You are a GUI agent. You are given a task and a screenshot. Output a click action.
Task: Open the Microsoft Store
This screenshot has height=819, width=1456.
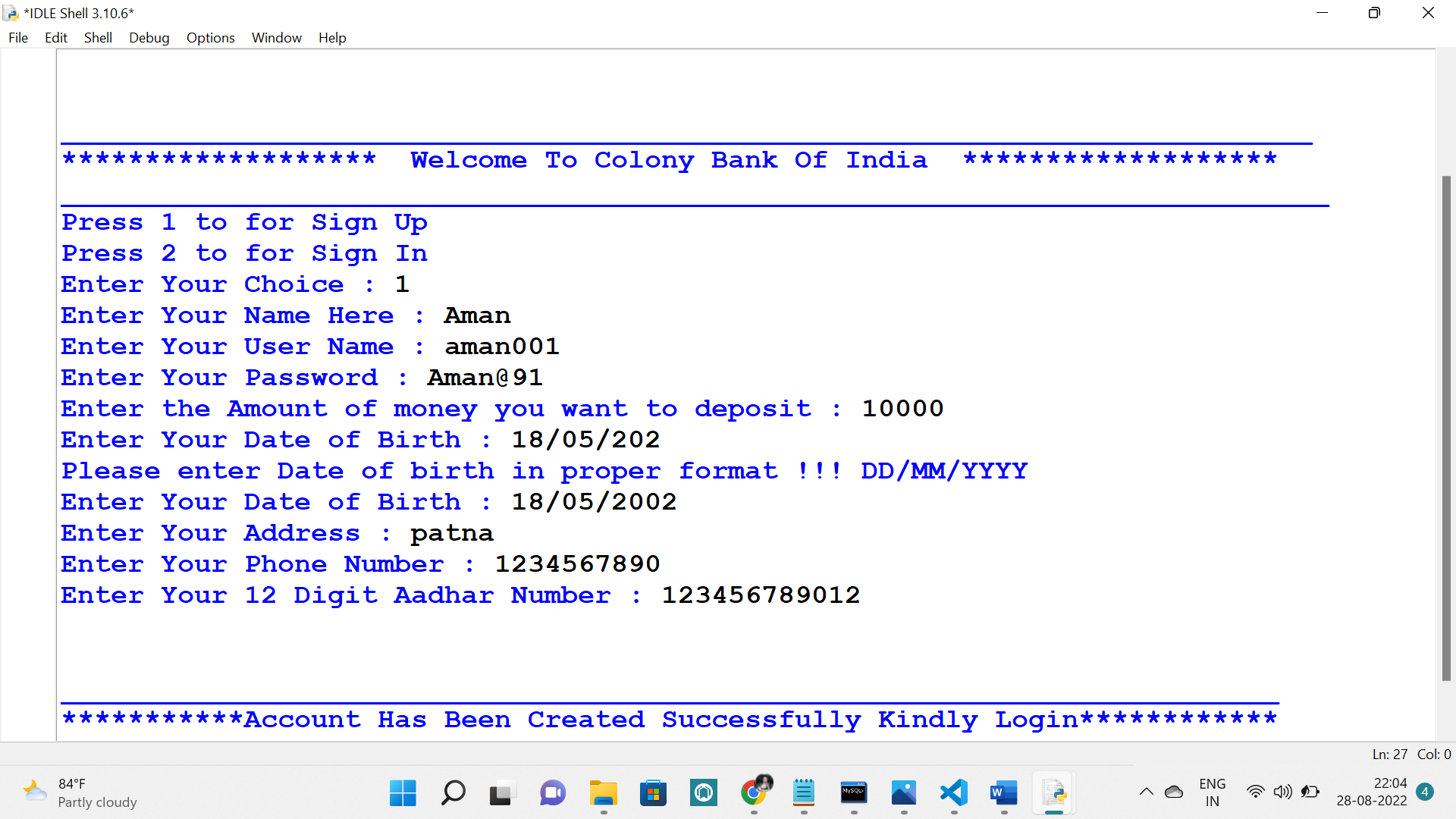coord(654,794)
